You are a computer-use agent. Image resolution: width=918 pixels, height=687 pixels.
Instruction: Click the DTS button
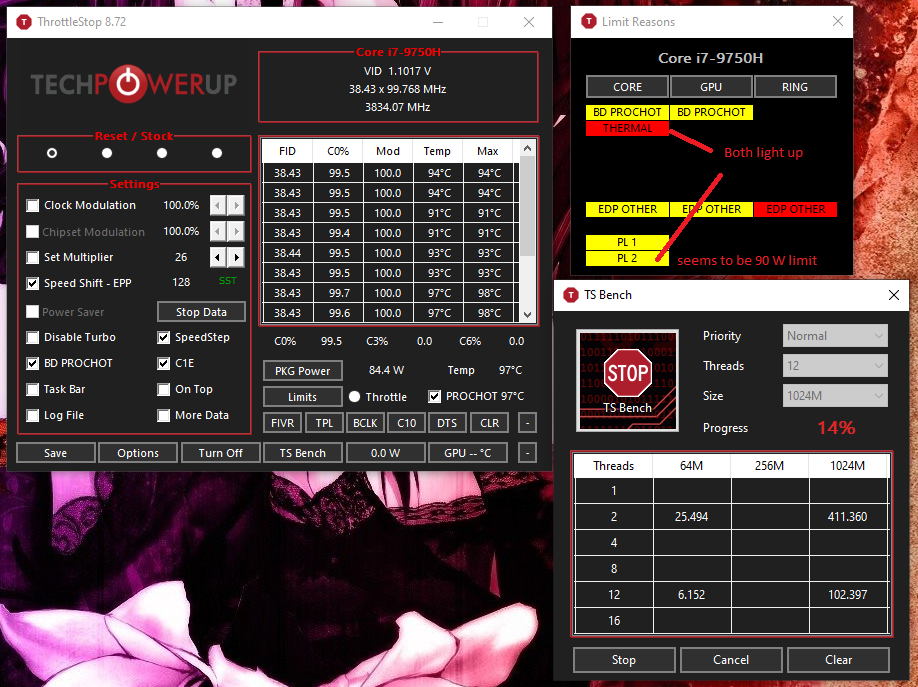[447, 423]
